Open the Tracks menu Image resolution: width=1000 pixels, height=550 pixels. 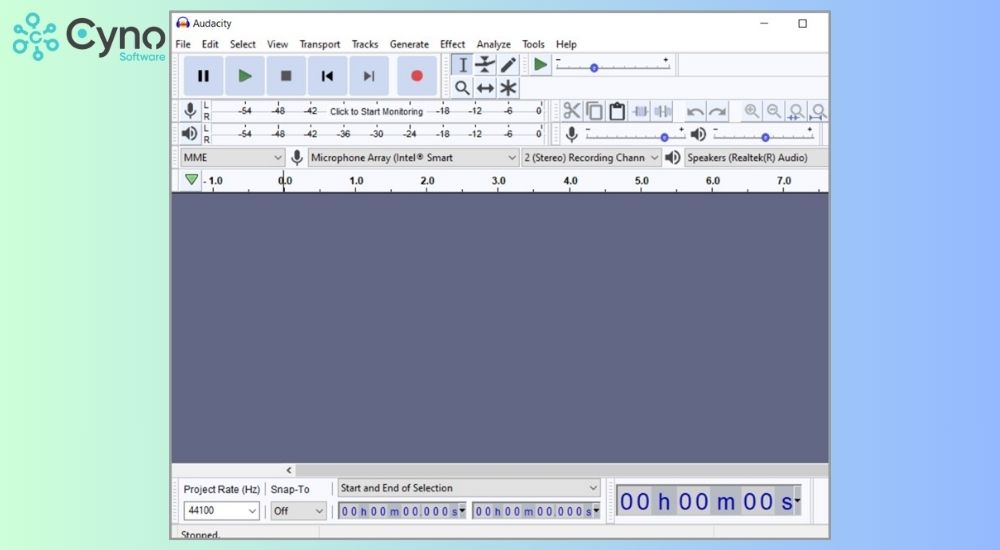[365, 44]
